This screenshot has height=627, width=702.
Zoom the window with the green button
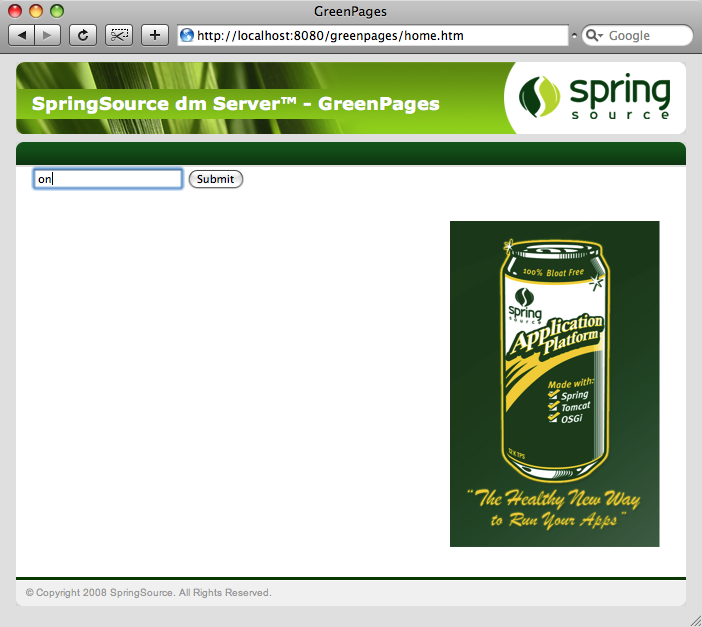pos(57,11)
